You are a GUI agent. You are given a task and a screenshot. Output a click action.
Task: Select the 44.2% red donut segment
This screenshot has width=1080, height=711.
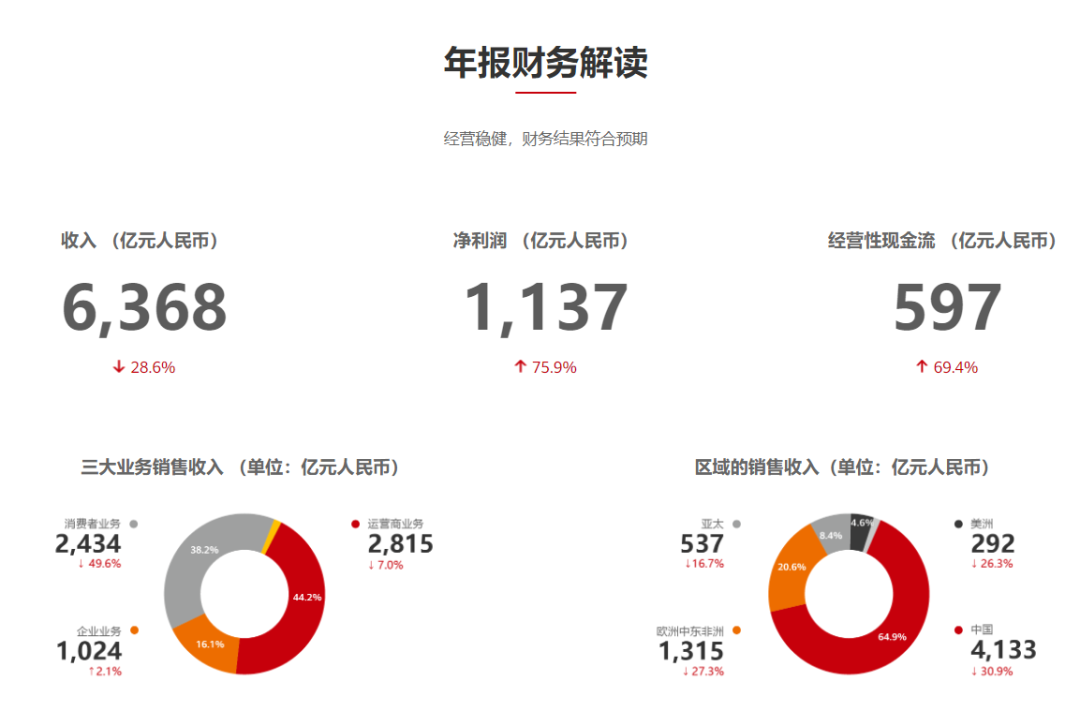[x=308, y=597]
